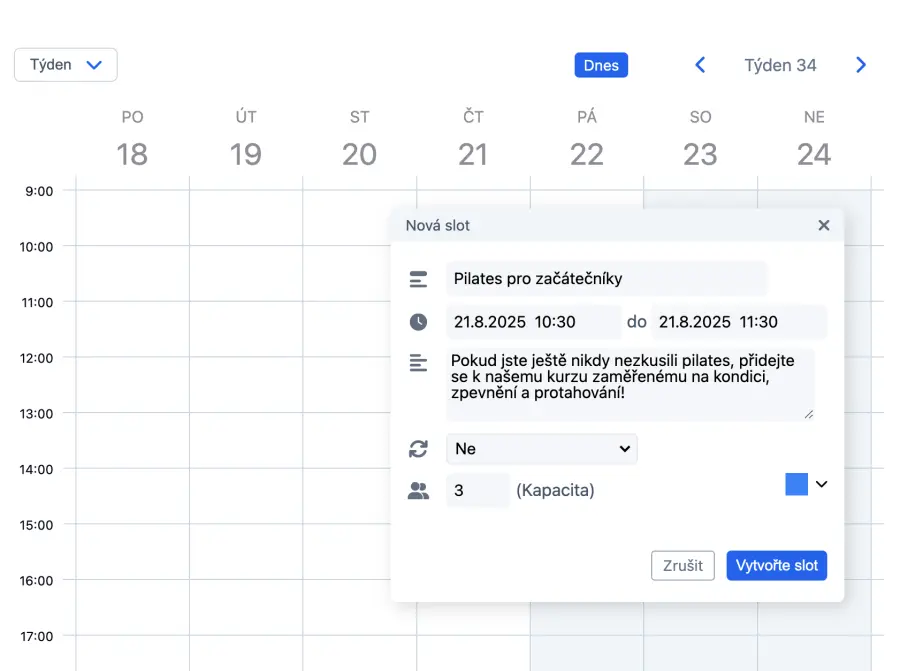Click the description paragraph icon
This screenshot has height=671, width=900.
418,363
